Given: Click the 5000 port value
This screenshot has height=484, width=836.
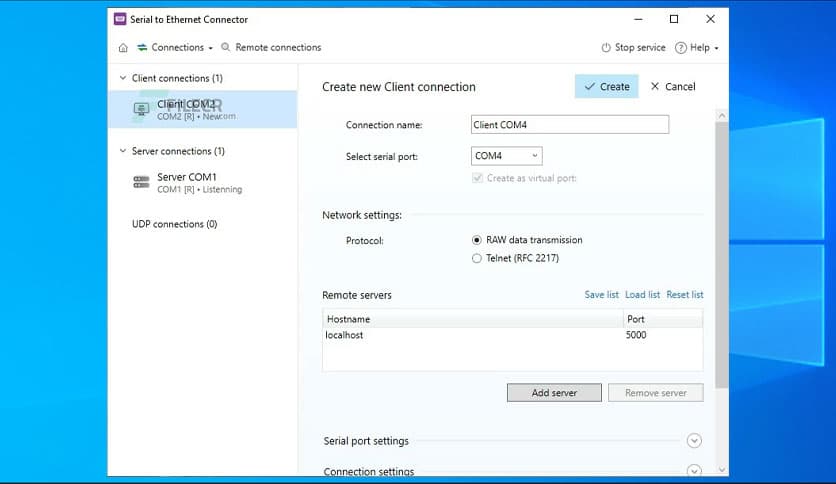Looking at the screenshot, I should pos(636,335).
